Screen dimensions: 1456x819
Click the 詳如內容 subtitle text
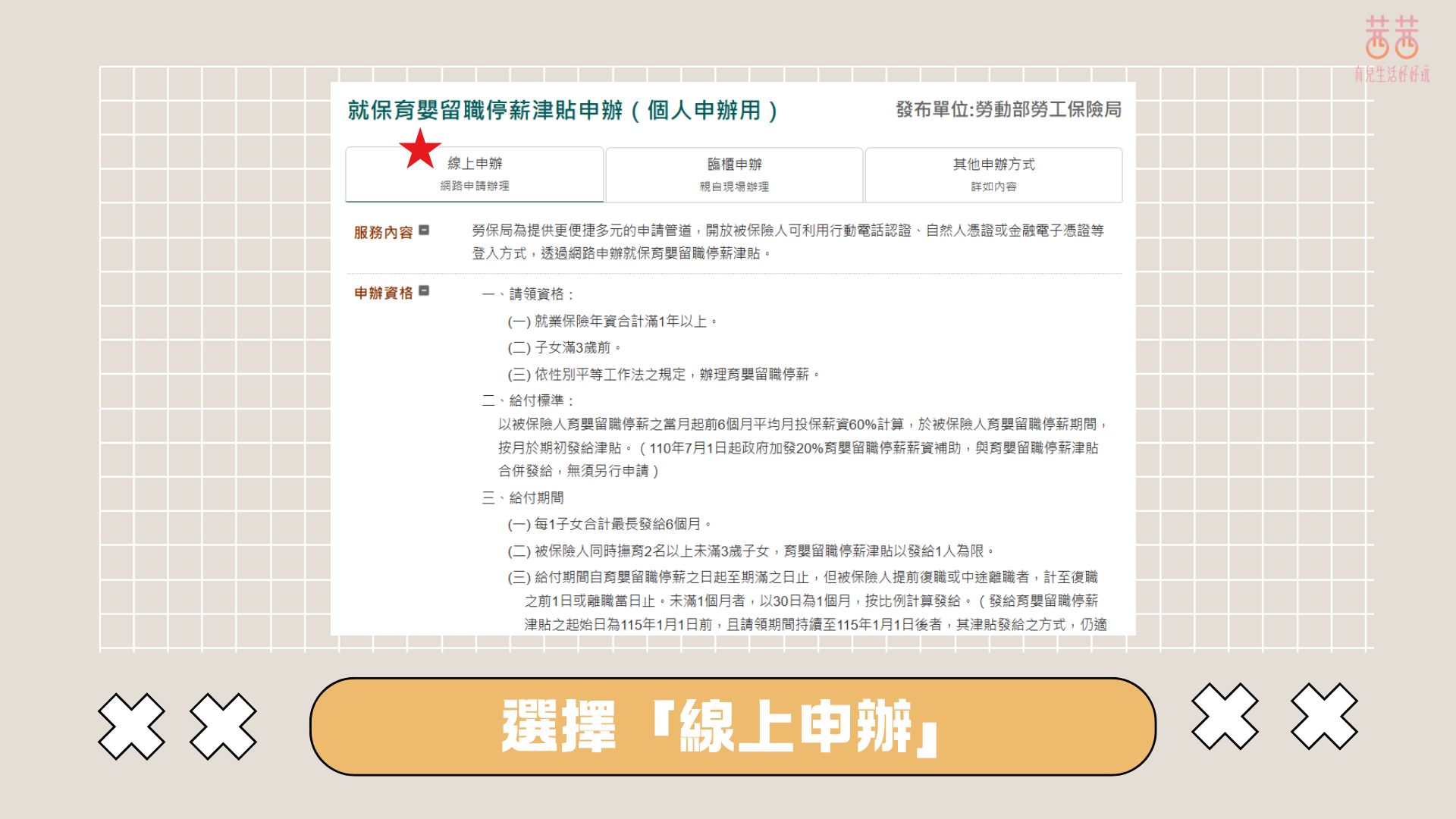tap(992, 187)
